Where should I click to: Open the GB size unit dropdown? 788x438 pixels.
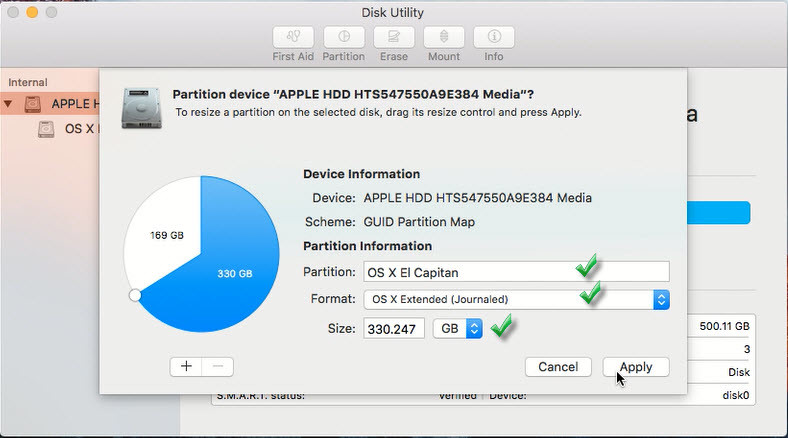458,328
